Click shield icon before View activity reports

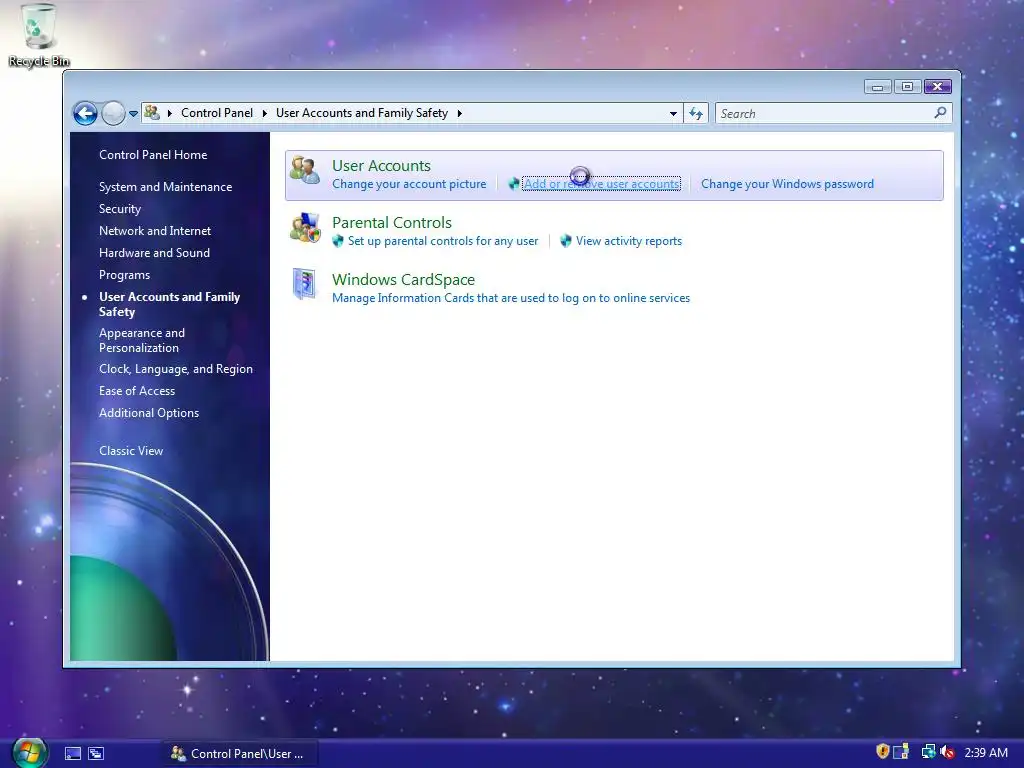(x=566, y=241)
